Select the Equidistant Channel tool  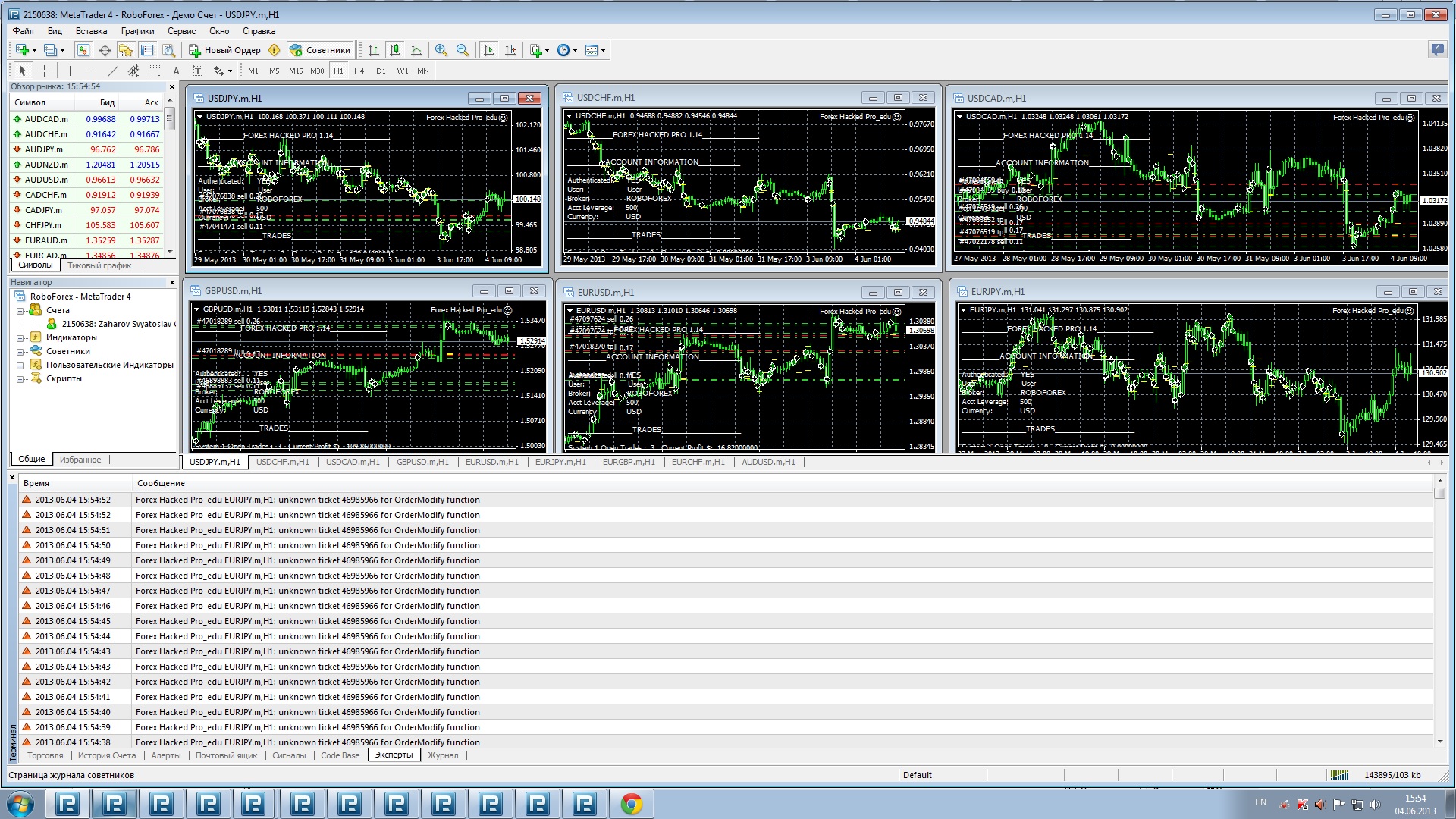tap(133, 71)
